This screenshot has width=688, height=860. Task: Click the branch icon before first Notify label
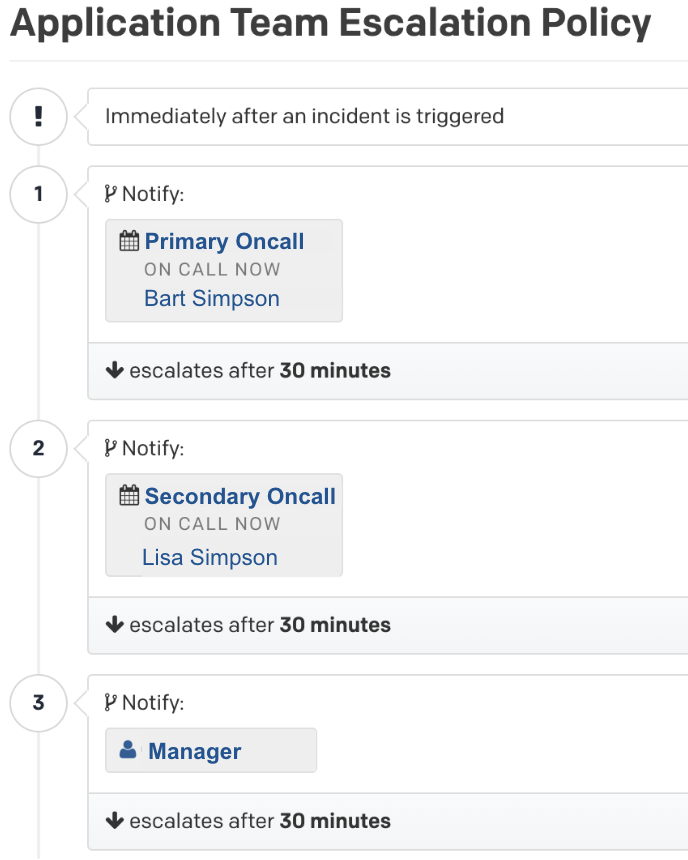(x=110, y=193)
